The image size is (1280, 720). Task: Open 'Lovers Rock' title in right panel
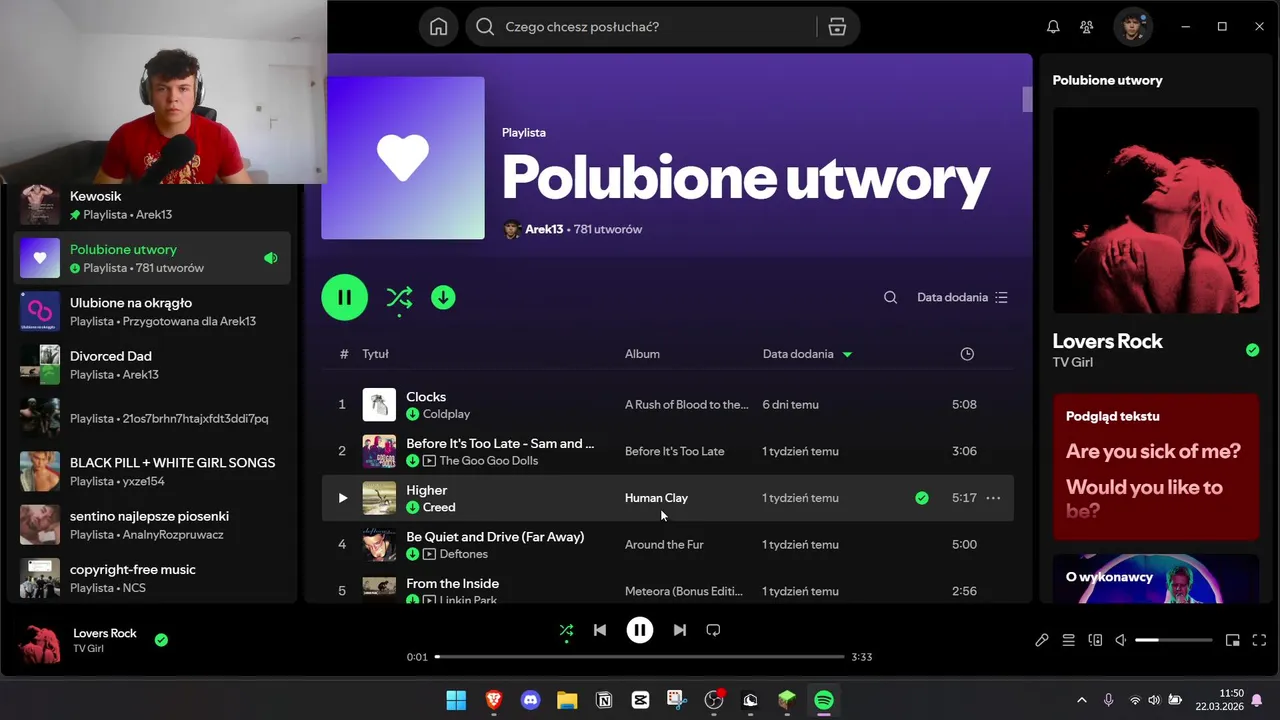click(1107, 341)
